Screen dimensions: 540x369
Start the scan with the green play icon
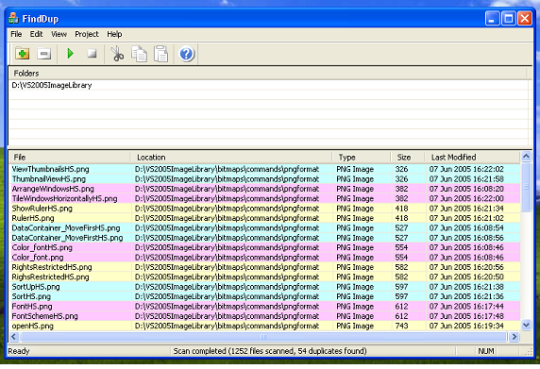71,54
